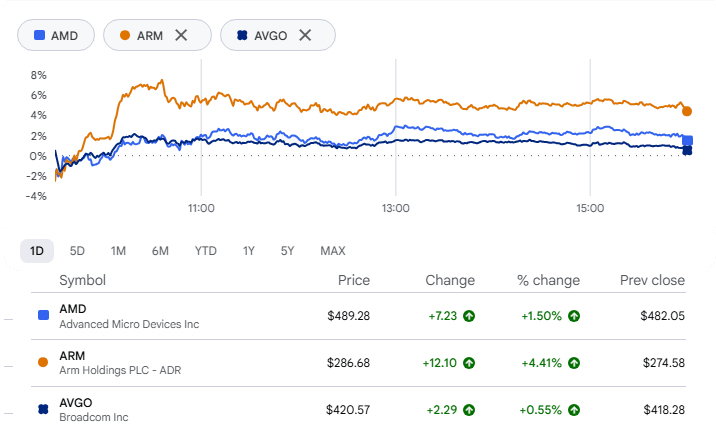Switch to the 1M time range
This screenshot has height=445, width=716.
[118, 251]
